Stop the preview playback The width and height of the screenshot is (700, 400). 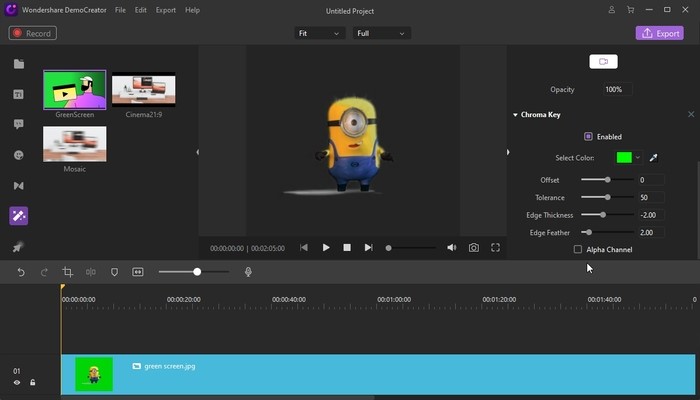click(347, 248)
